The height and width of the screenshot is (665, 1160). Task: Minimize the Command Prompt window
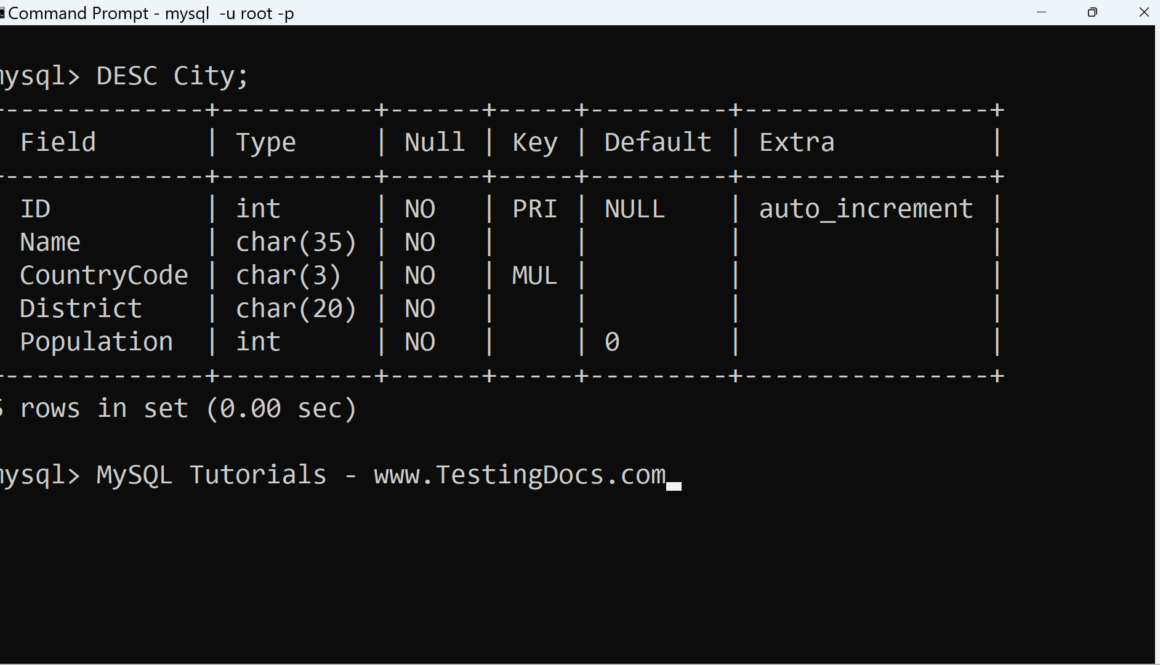1041,13
